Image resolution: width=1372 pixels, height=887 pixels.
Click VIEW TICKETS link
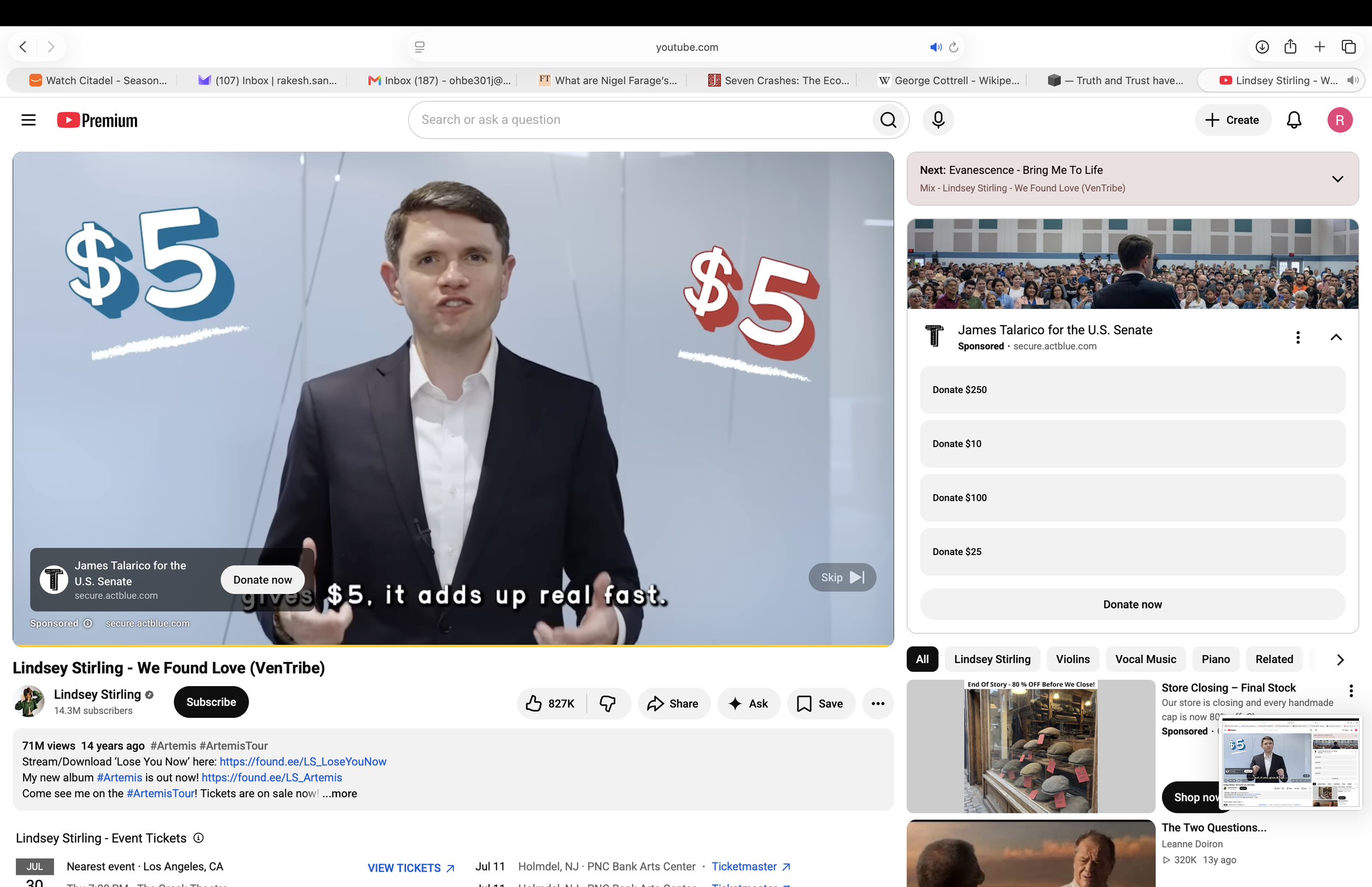[x=411, y=868]
